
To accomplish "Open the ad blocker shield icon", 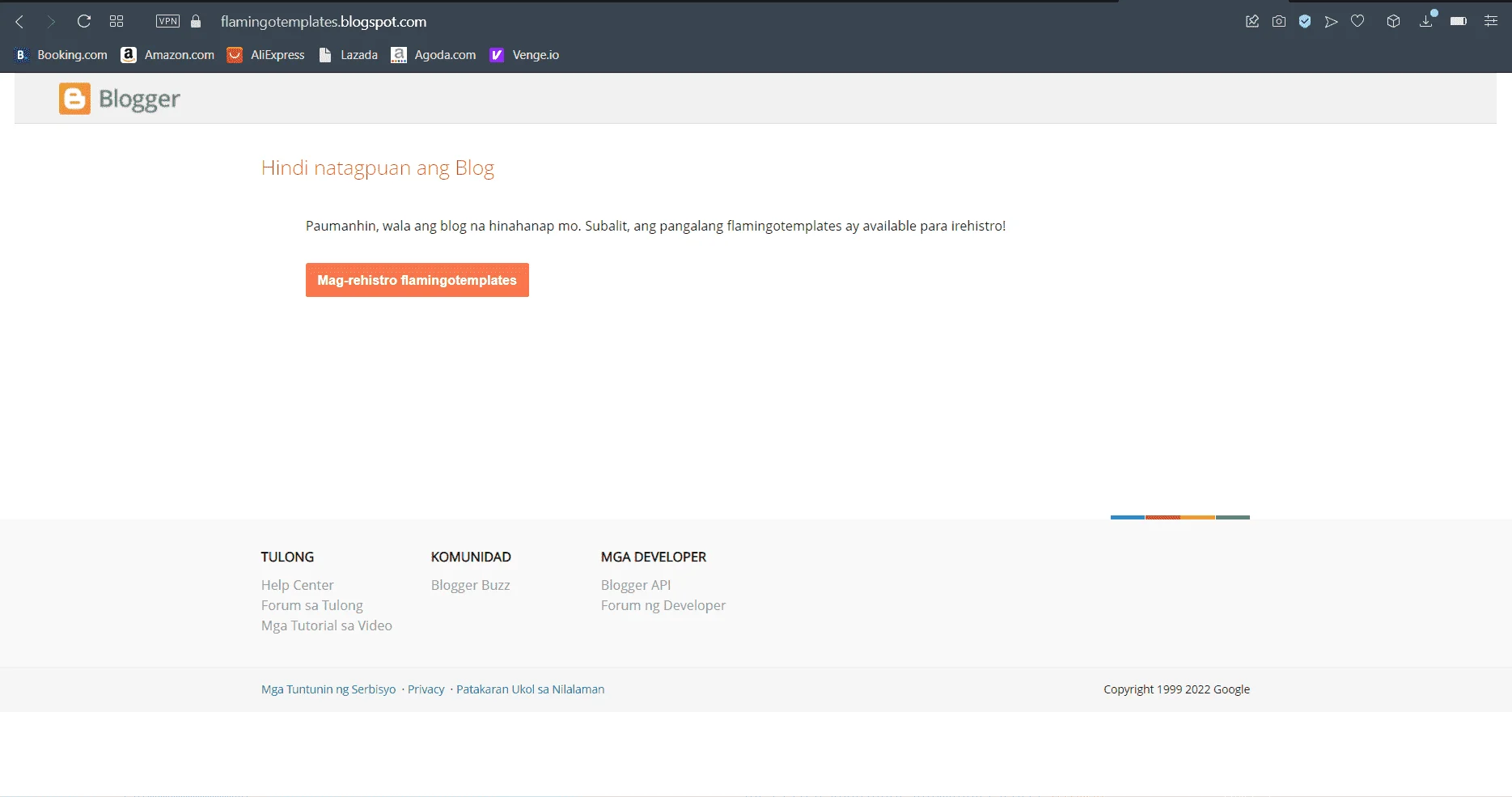I will coord(1305,22).
